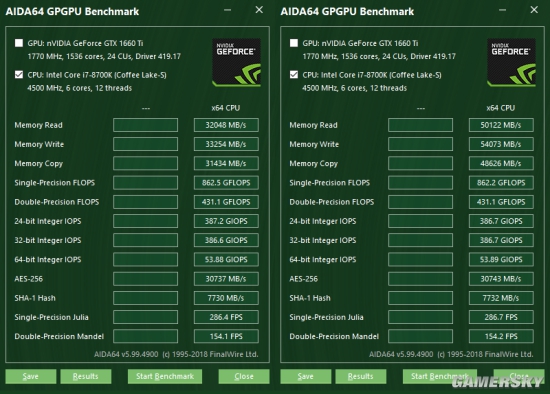Close the left AIDA64 GPGPU window
550x394 pixels.
click(259, 10)
